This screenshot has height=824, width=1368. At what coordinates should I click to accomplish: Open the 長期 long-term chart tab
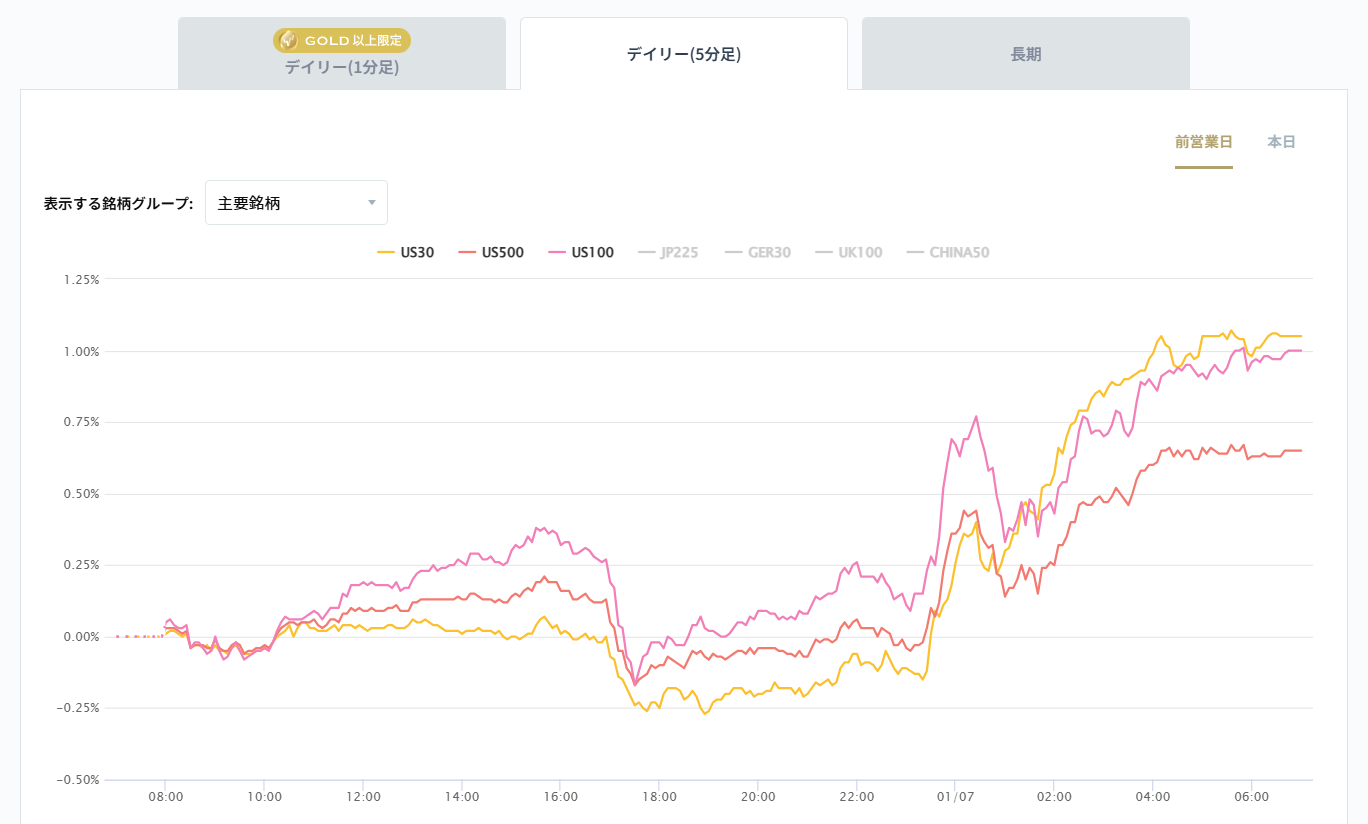coord(1026,55)
